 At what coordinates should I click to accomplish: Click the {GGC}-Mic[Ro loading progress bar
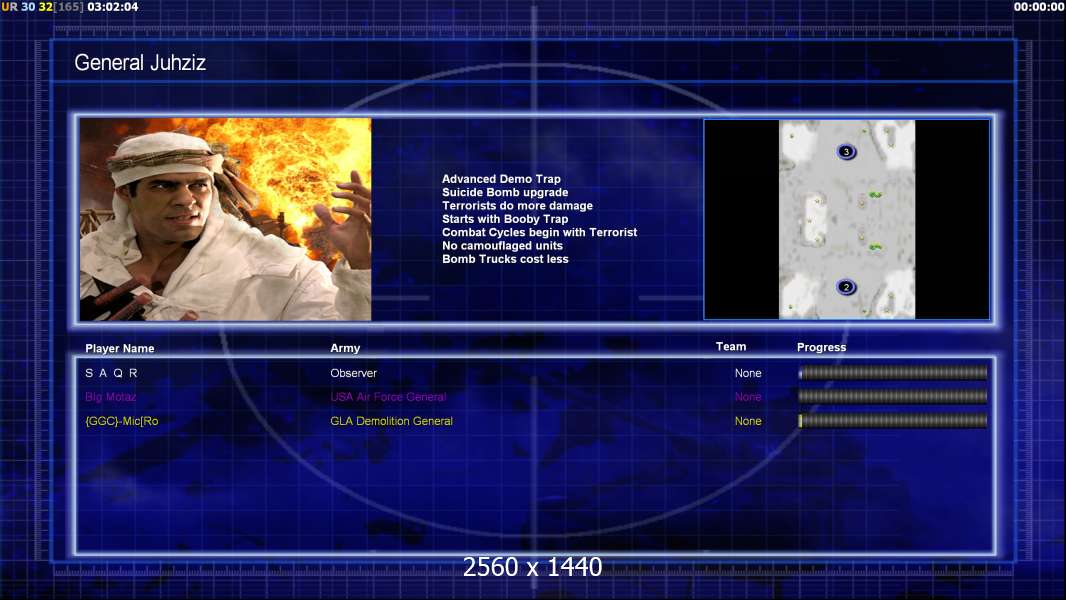pos(893,421)
